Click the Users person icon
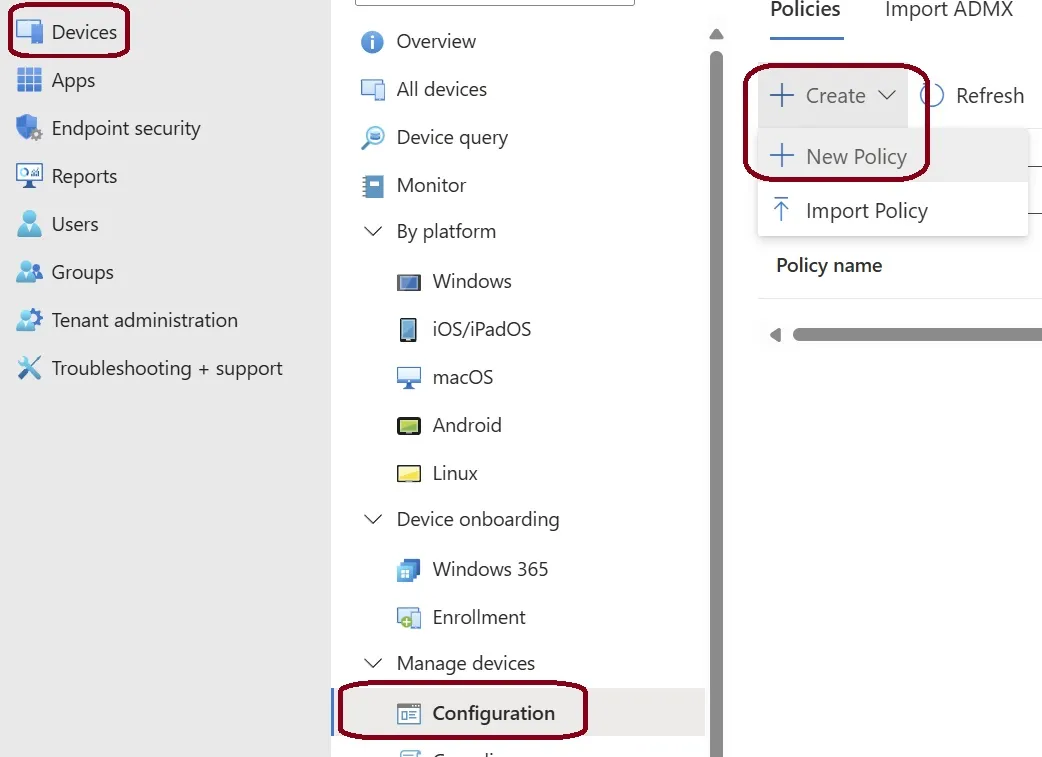This screenshot has height=757, width=1042. point(29,224)
